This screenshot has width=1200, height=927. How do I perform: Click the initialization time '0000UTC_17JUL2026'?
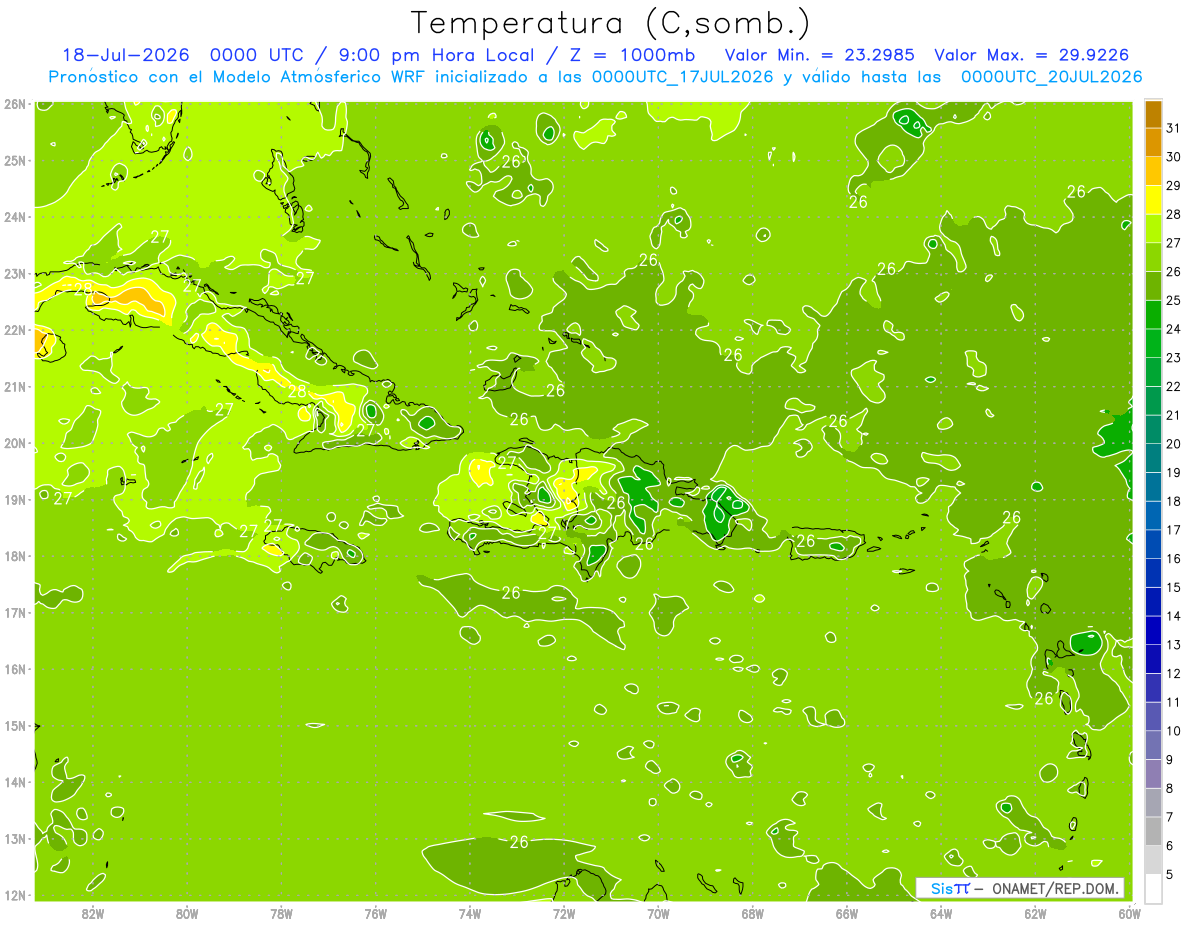click(x=684, y=77)
